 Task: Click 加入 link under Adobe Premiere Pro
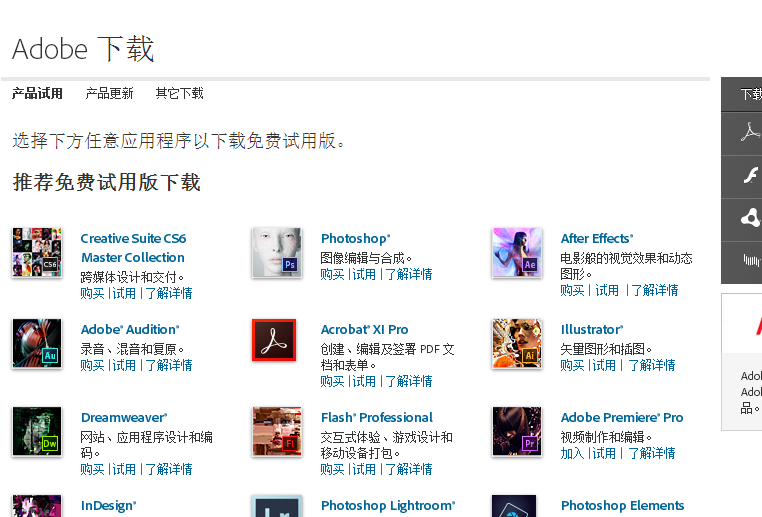[572, 453]
